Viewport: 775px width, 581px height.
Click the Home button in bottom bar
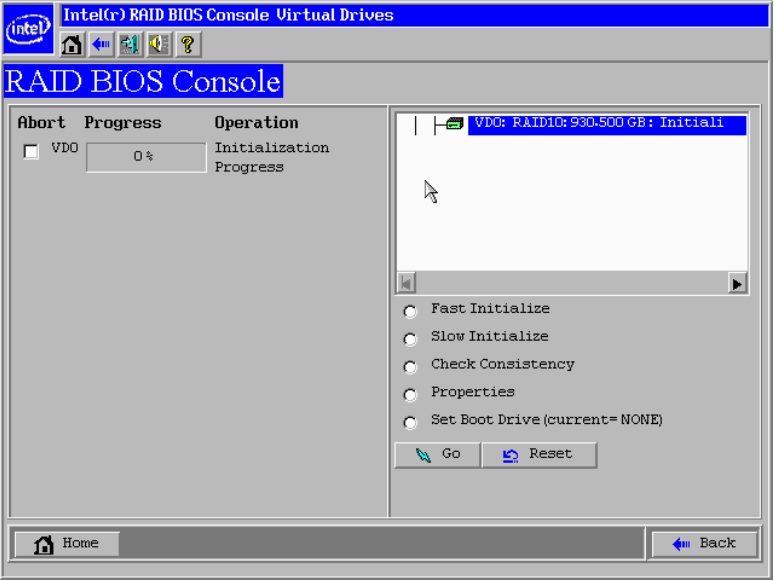[67, 544]
